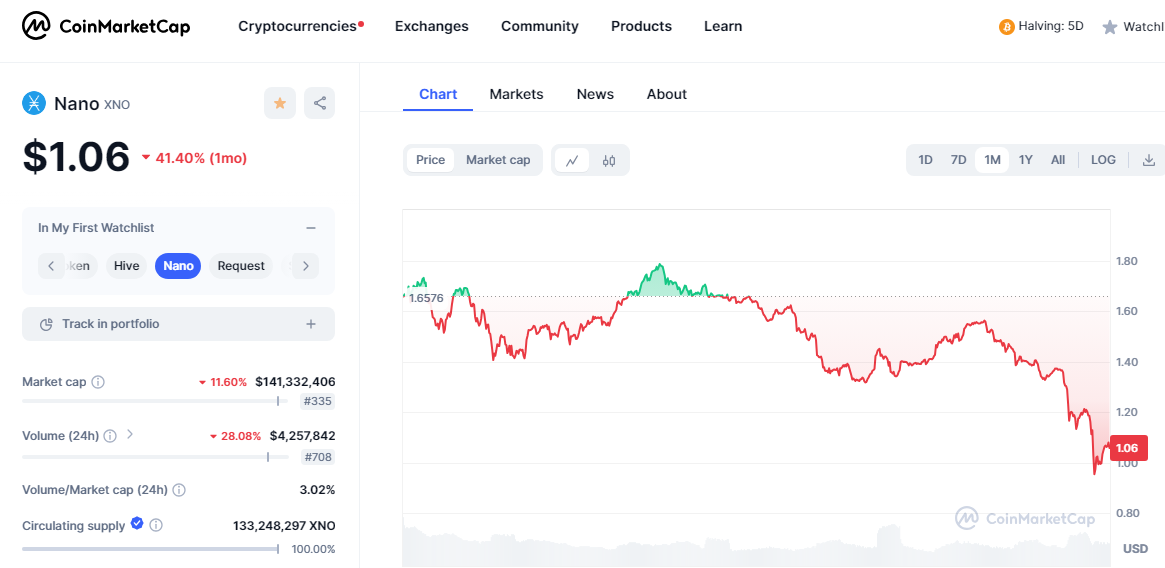The height and width of the screenshot is (568, 1165).
Task: Select Price chart toggle
Action: tap(430, 160)
